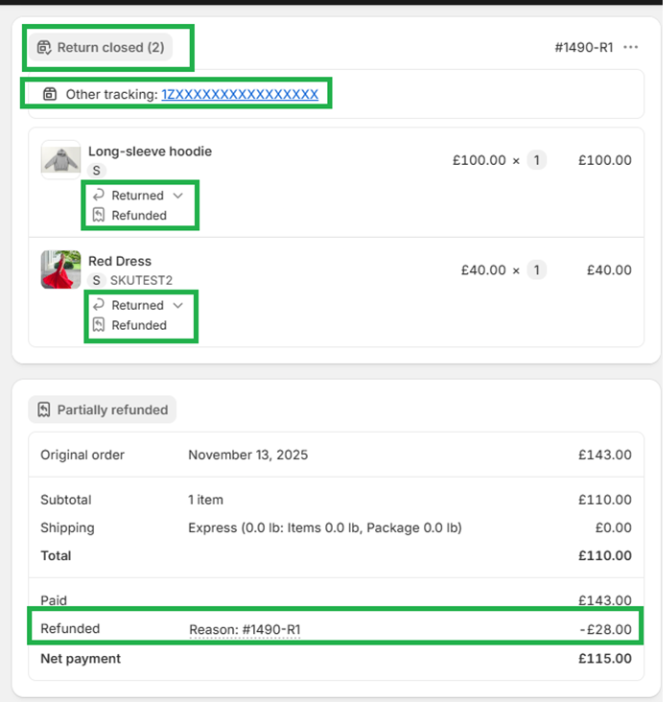The height and width of the screenshot is (702, 663).
Task: Click the Reason: #1490-R1 refund reference
Action: 245,630
